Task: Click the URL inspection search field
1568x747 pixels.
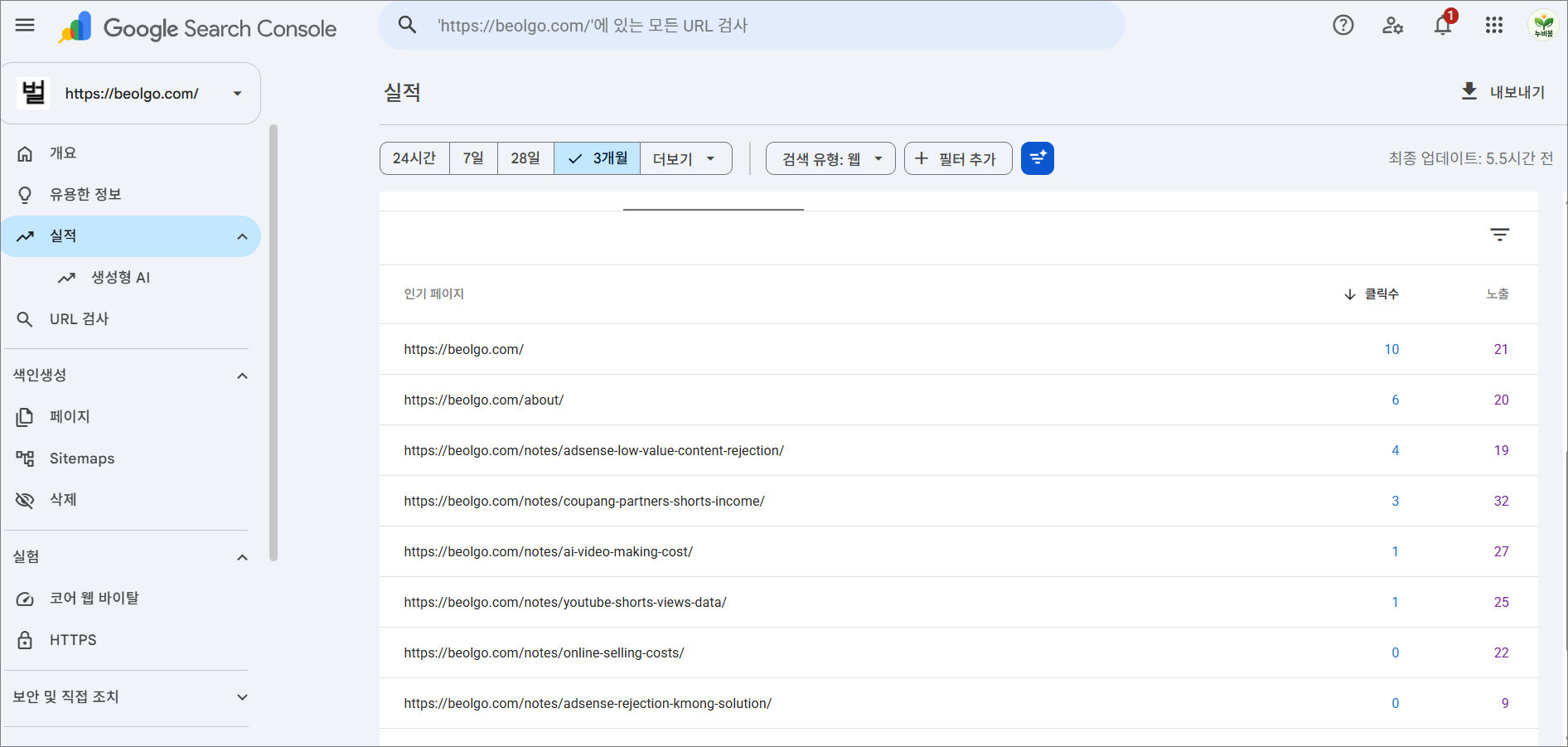Action: point(752,26)
